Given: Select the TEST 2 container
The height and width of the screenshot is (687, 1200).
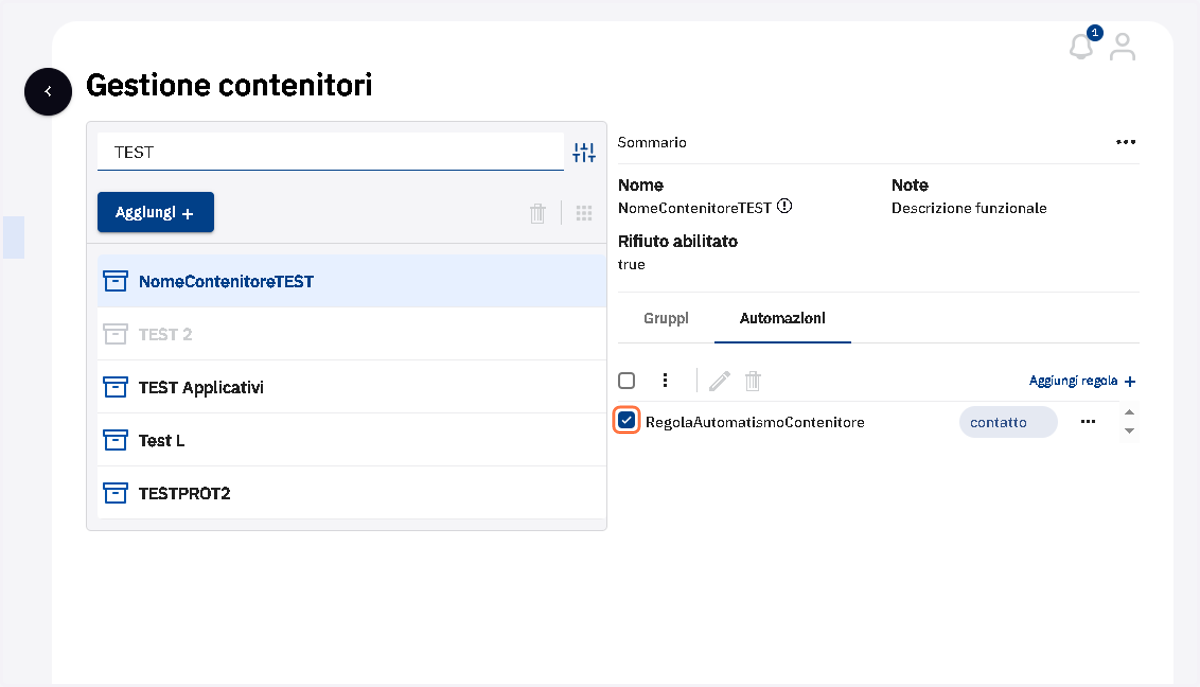Looking at the screenshot, I should tap(352, 334).
